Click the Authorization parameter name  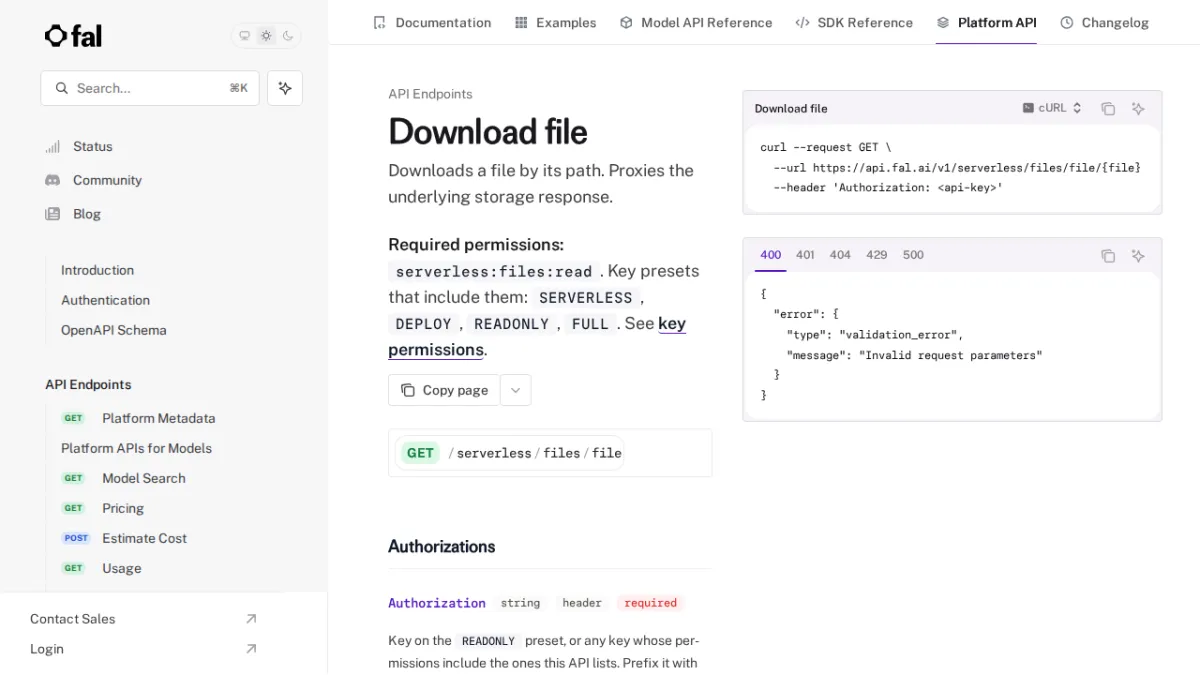click(x=437, y=603)
